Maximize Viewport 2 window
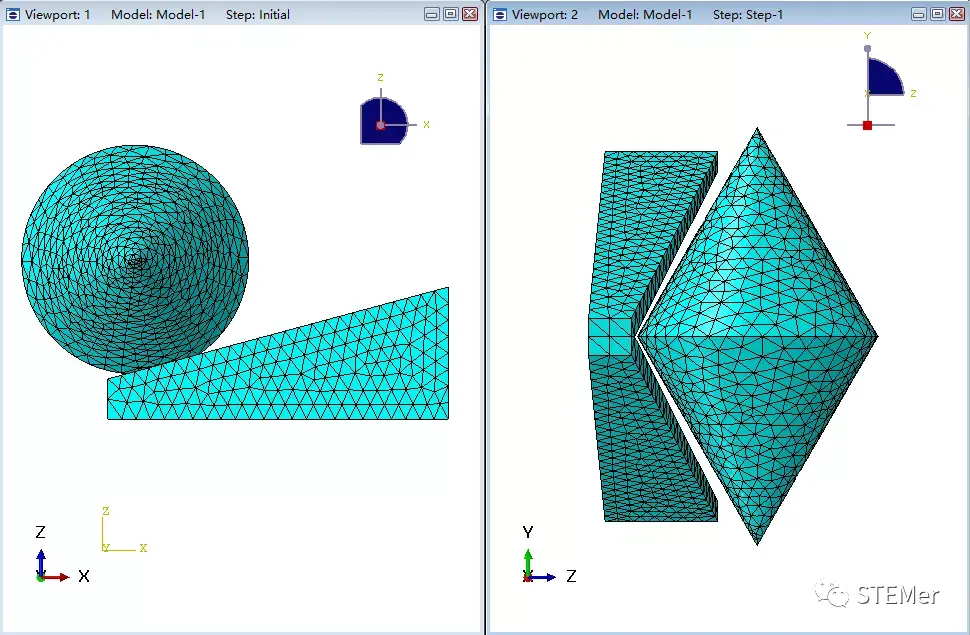The height and width of the screenshot is (635, 970). coord(938,14)
